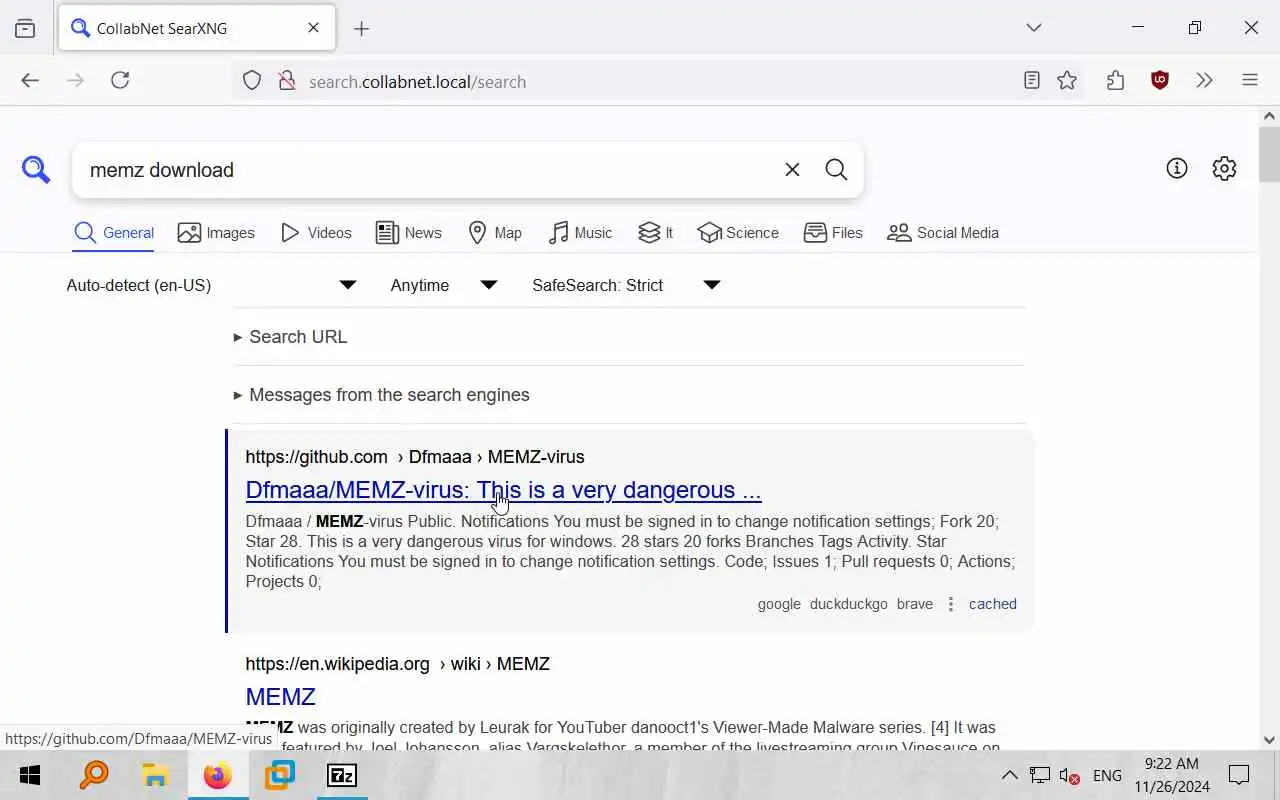
Task: Click the github.com result URL
Action: [x=415, y=457]
